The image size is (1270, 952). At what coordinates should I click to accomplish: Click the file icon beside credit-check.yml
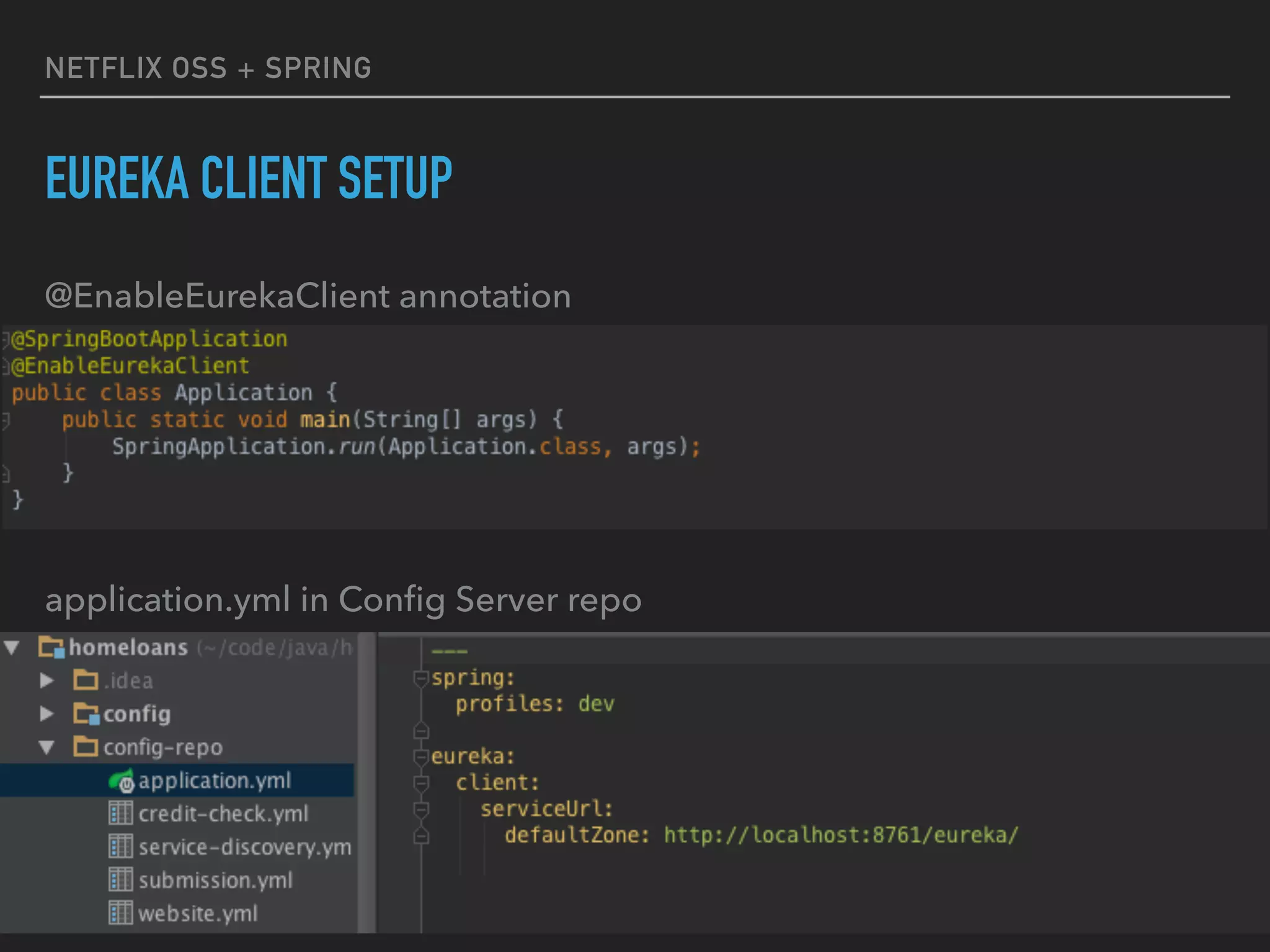coord(120,813)
